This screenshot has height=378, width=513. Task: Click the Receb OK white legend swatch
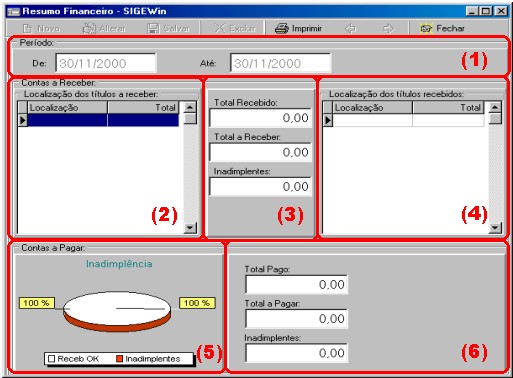51,359
